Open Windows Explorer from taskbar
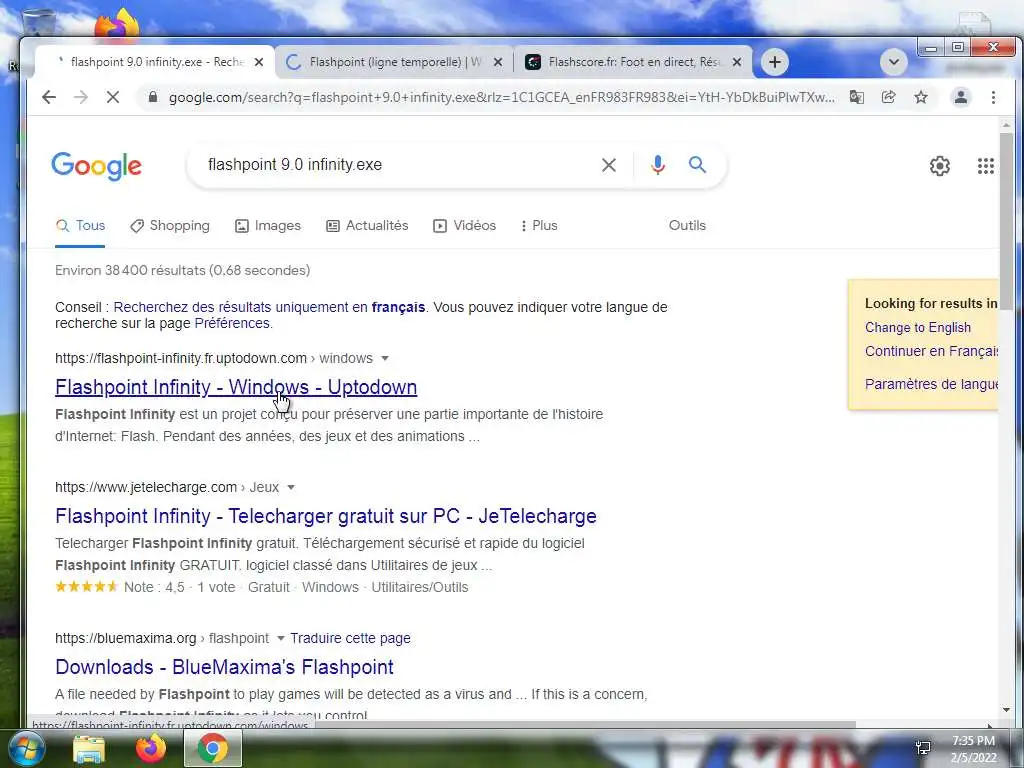 [89, 748]
